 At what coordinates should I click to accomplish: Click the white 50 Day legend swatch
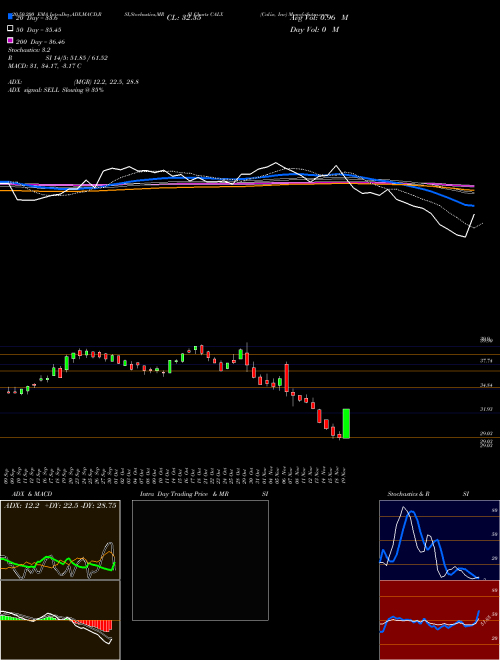[10, 29]
